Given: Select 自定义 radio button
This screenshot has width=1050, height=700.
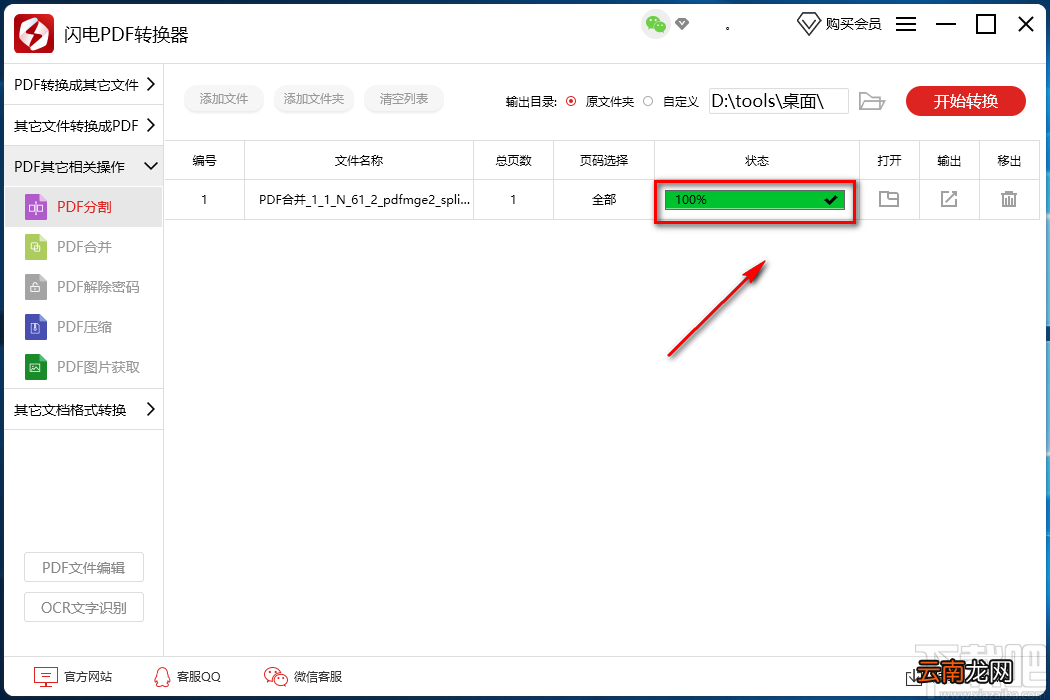Looking at the screenshot, I should (x=648, y=101).
